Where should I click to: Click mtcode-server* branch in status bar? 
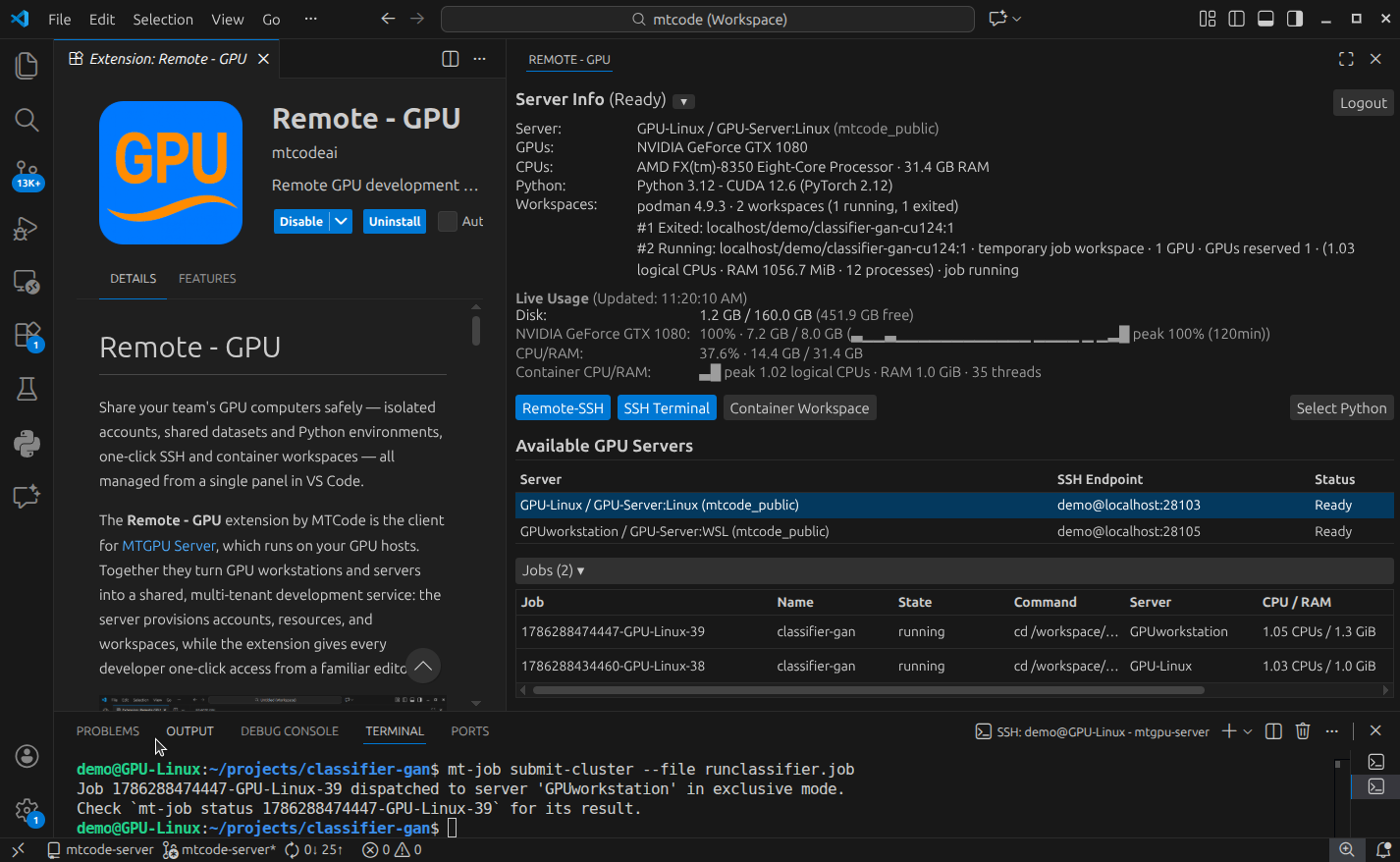pos(219,850)
